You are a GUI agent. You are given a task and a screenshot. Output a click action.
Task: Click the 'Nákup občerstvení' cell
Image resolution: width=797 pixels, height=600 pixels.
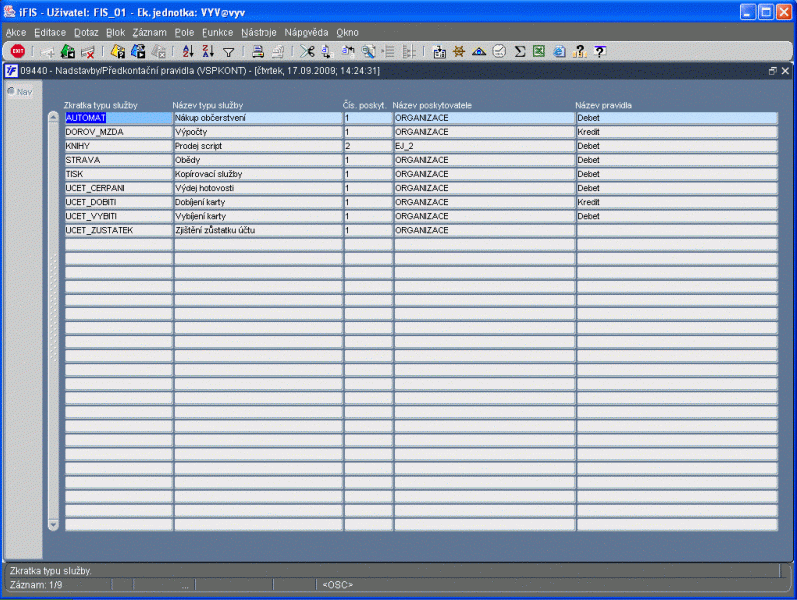tap(258, 118)
